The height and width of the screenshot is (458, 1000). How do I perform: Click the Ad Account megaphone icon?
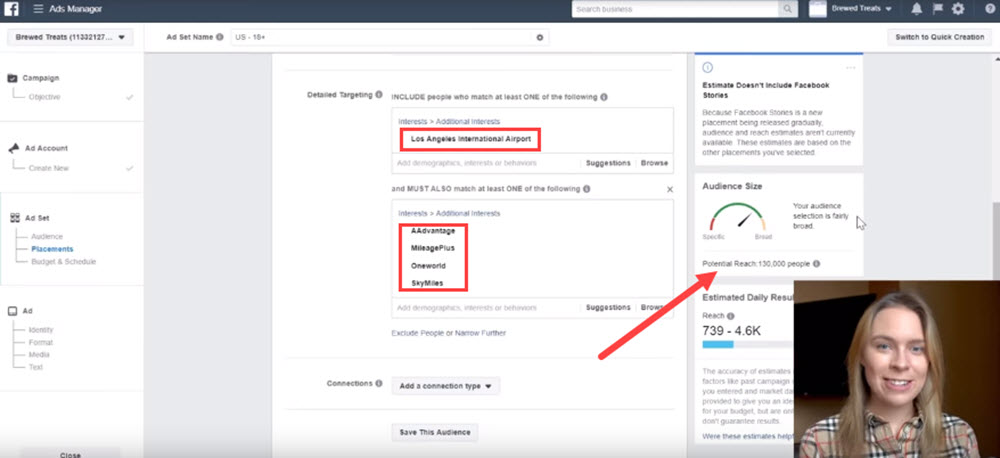coord(13,148)
